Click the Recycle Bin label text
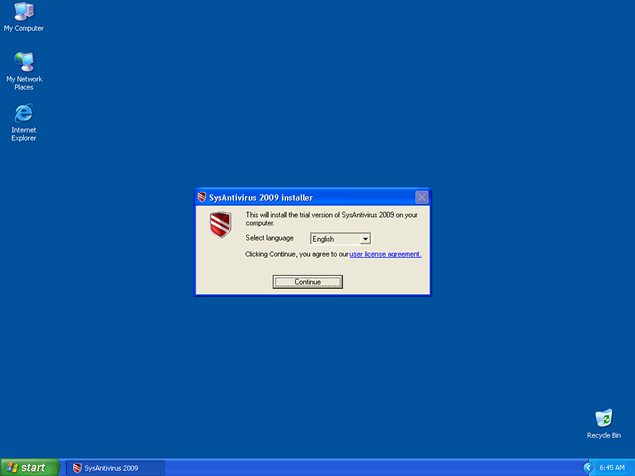Viewport: 635px width, 476px height. [x=603, y=435]
